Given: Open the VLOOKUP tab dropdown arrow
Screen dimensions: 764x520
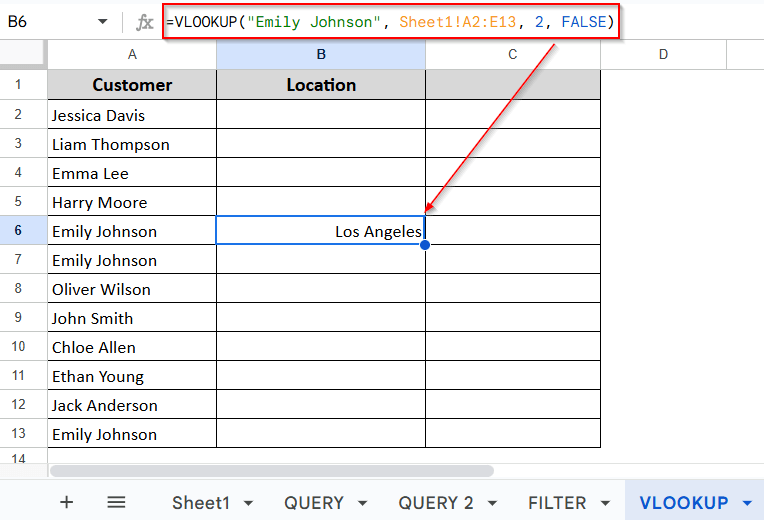Looking at the screenshot, I should click(x=747, y=503).
